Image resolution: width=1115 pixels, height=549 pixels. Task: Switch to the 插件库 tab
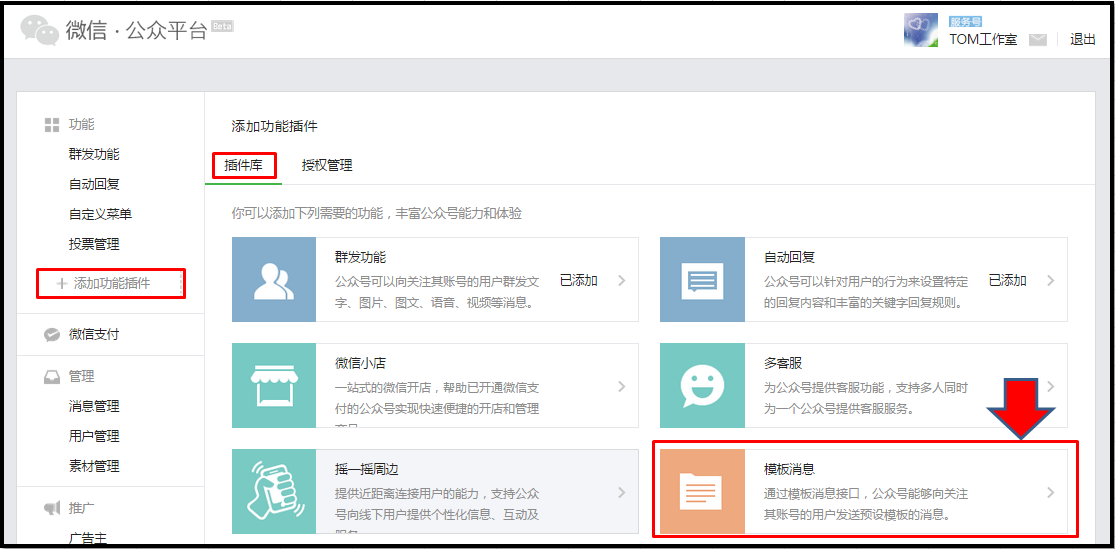click(243, 166)
